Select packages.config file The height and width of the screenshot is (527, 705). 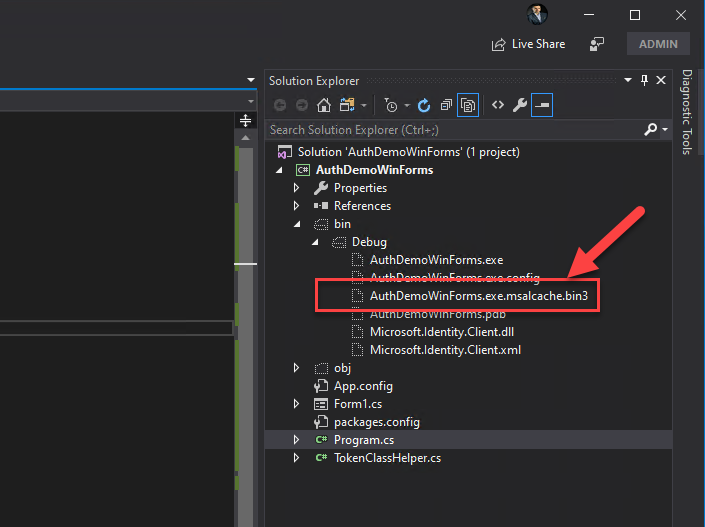(376, 422)
